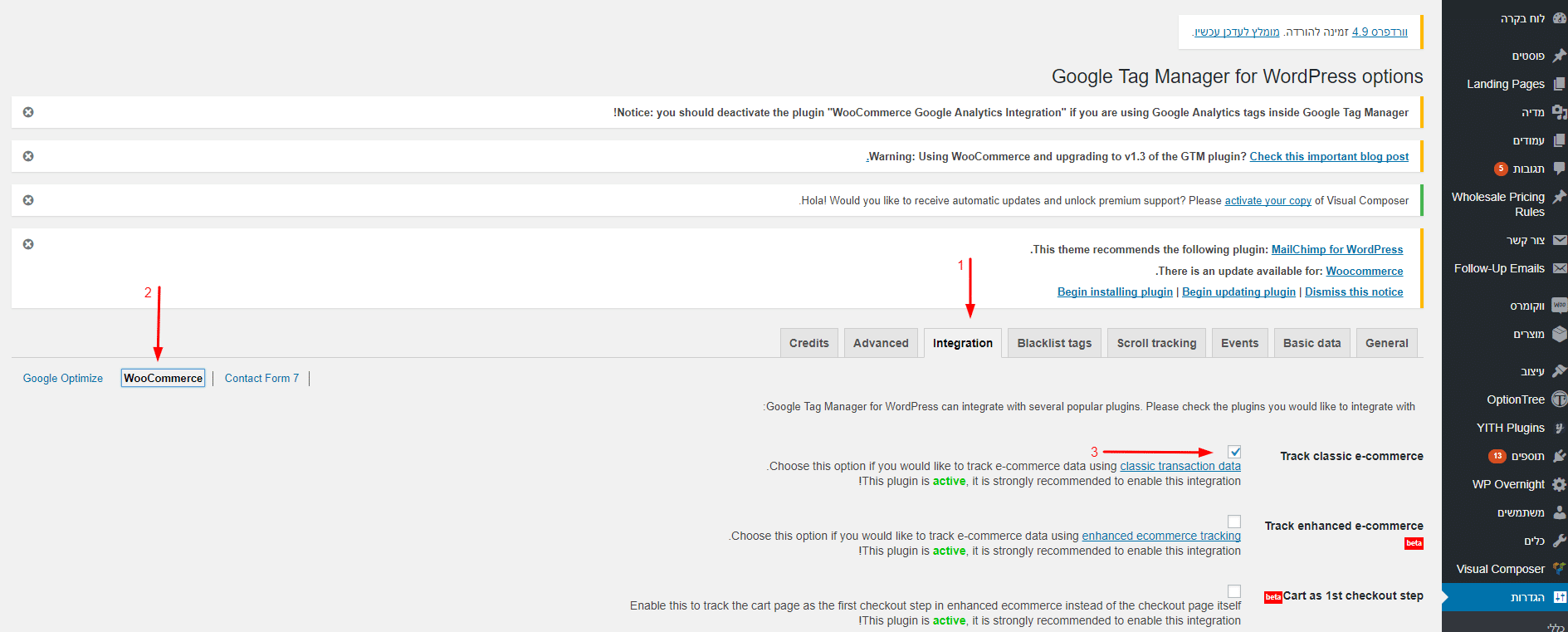Click the Follow-Up Emails envelope icon

pos(1559,268)
